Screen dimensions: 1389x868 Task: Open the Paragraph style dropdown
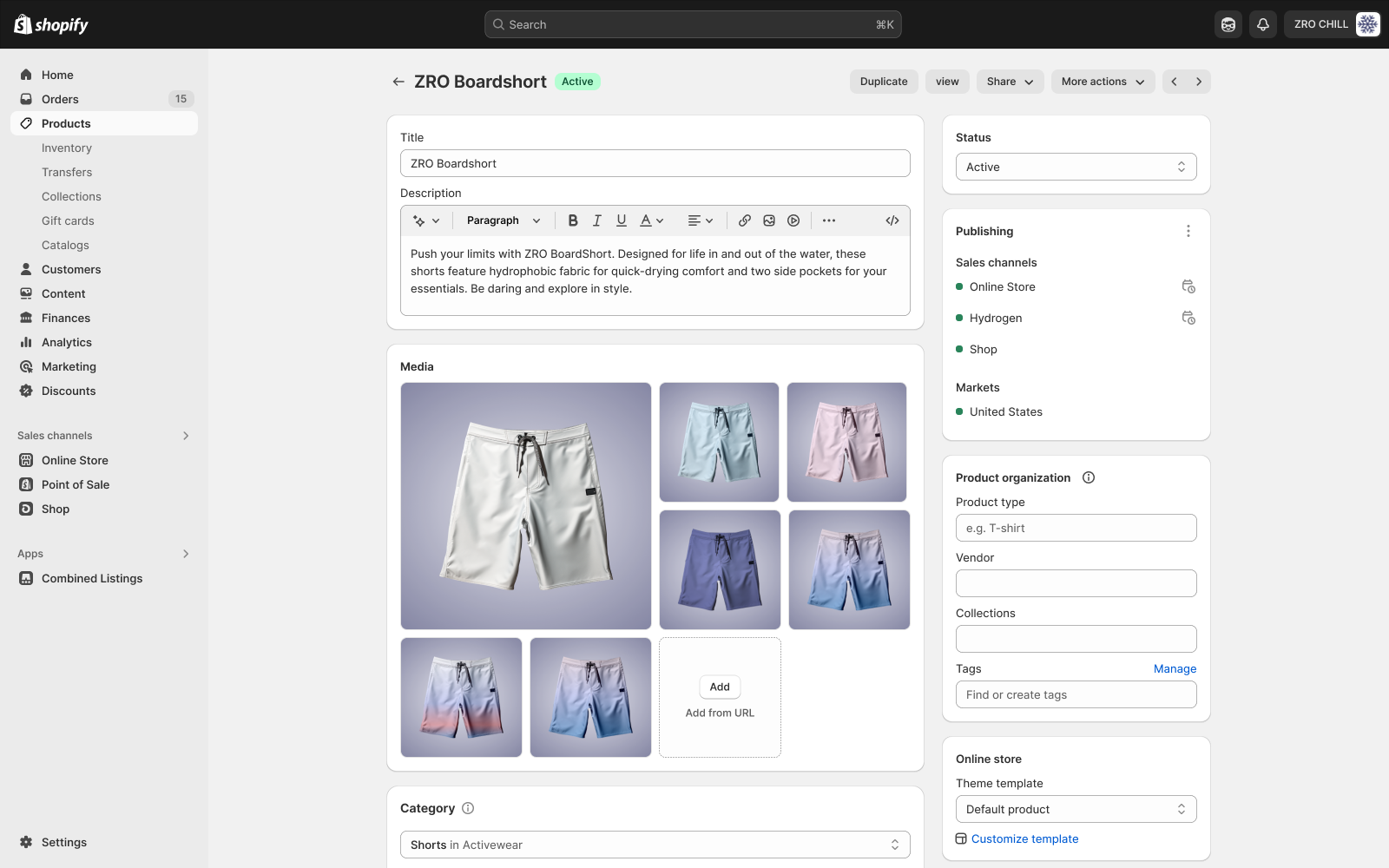504,220
